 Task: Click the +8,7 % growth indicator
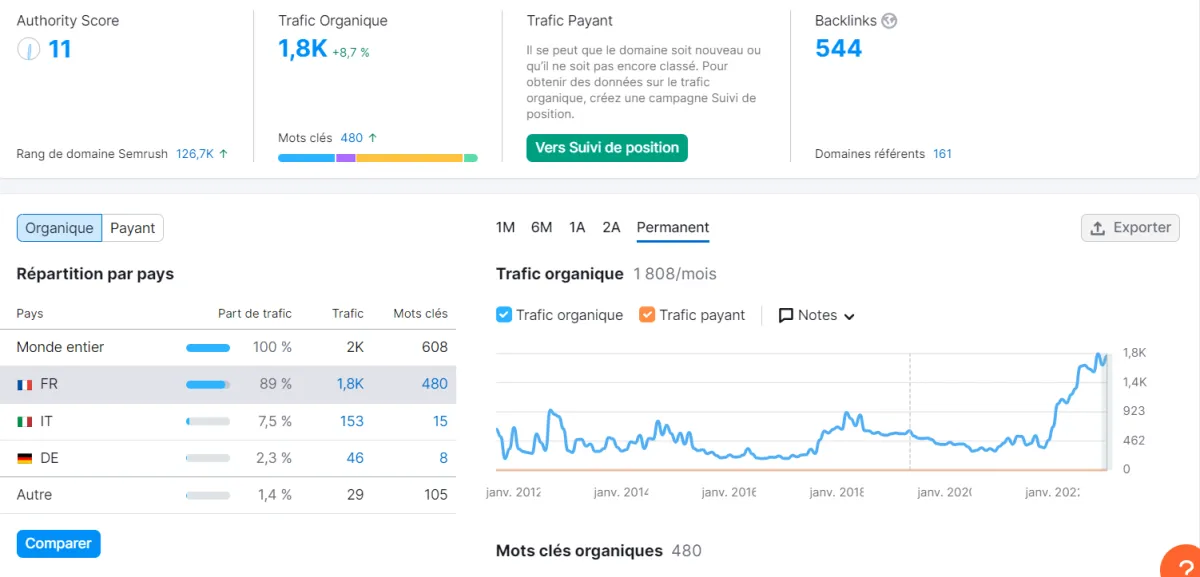click(351, 52)
